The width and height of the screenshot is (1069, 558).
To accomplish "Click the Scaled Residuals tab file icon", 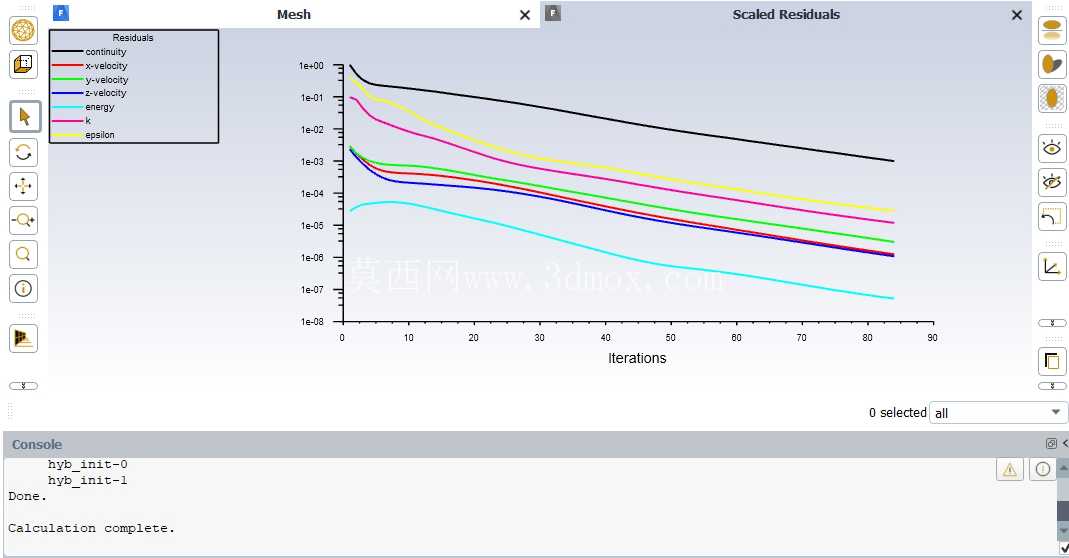I will click(x=553, y=12).
